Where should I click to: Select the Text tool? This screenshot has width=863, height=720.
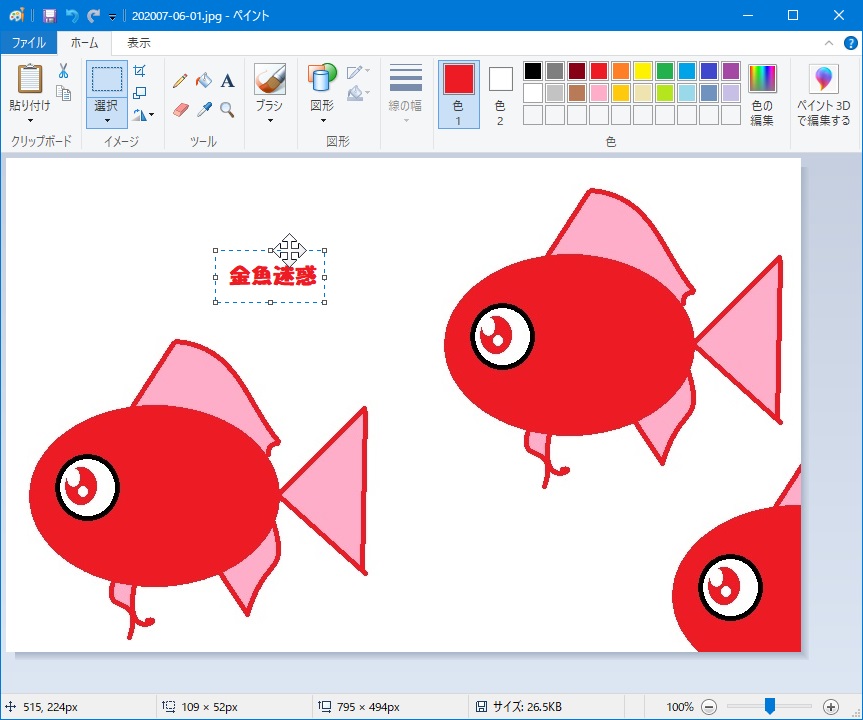226,80
